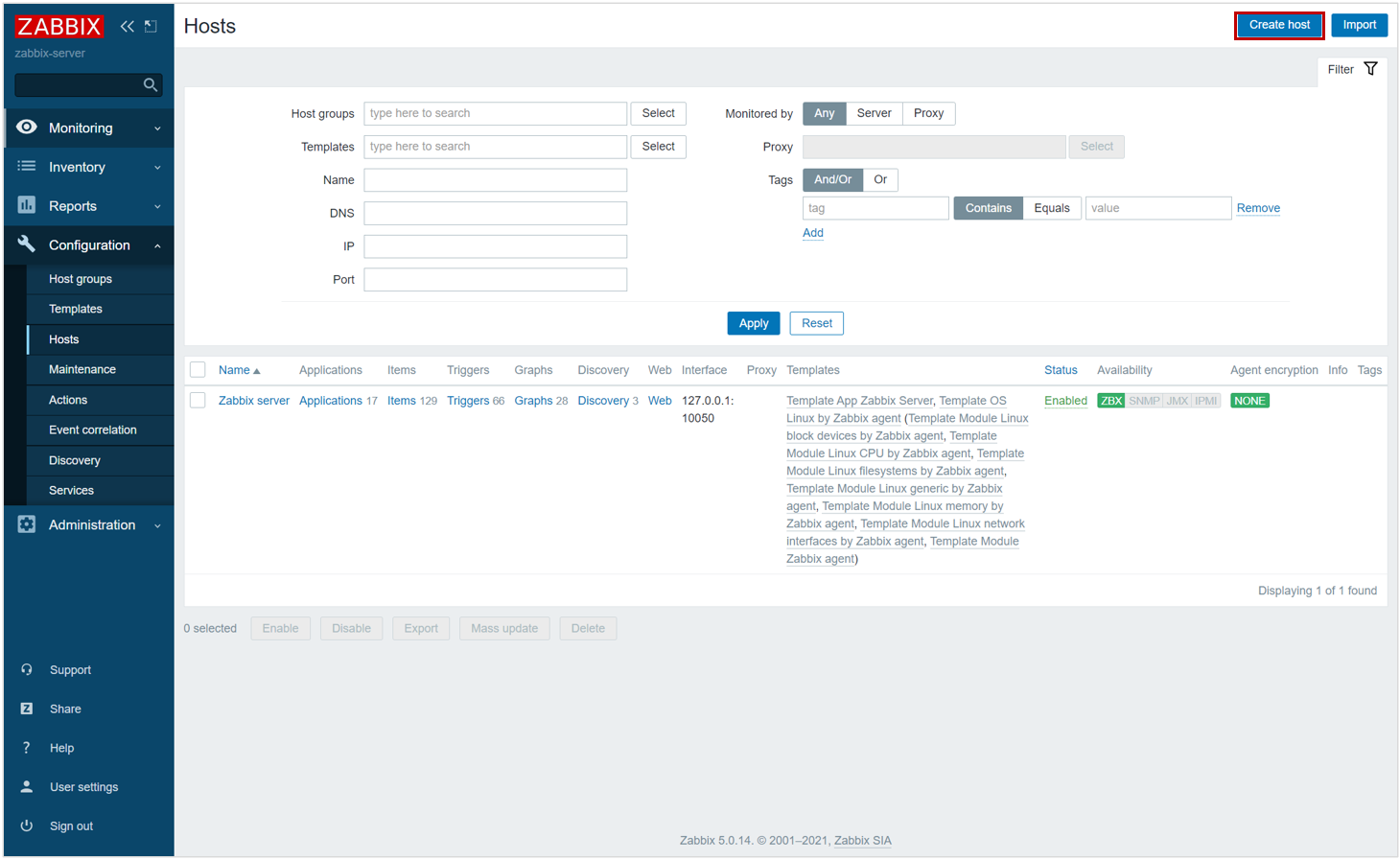The height and width of the screenshot is (860, 1400).
Task: Focus the tag name field
Action: point(875,208)
